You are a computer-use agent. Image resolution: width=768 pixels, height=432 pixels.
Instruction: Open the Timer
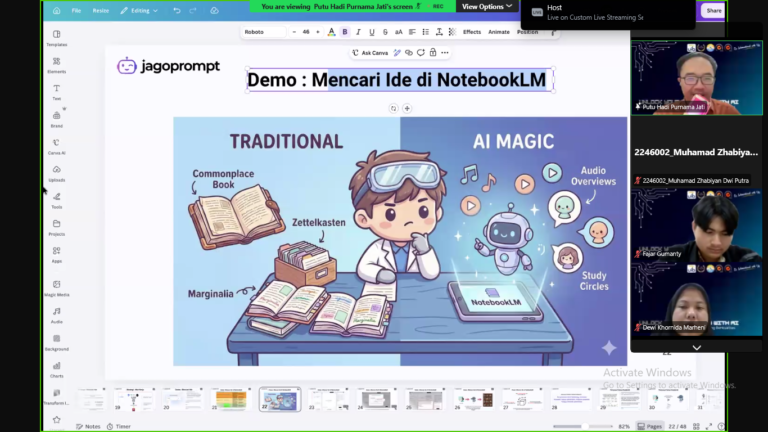119,427
